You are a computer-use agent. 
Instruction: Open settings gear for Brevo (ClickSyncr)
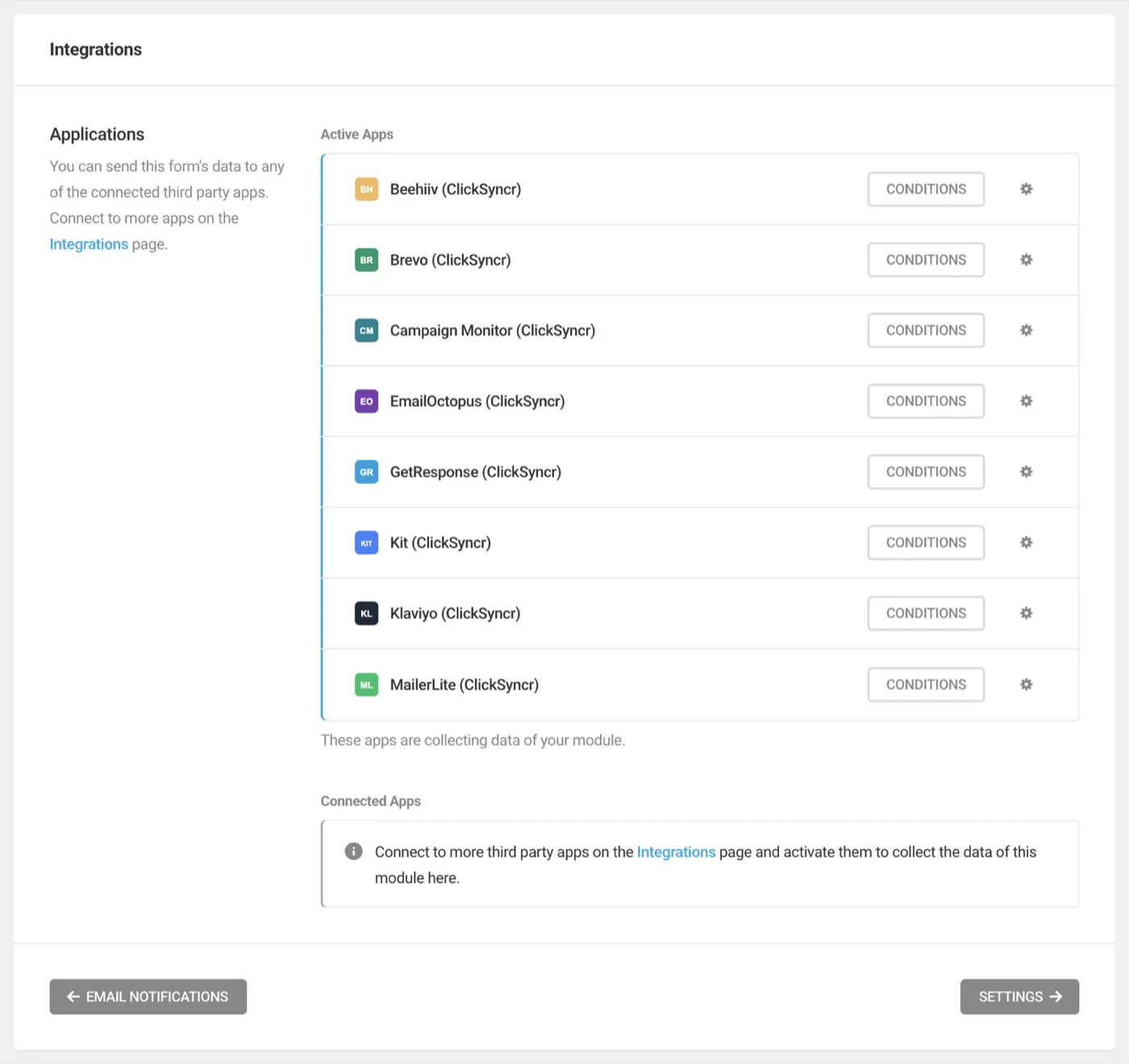click(x=1026, y=260)
